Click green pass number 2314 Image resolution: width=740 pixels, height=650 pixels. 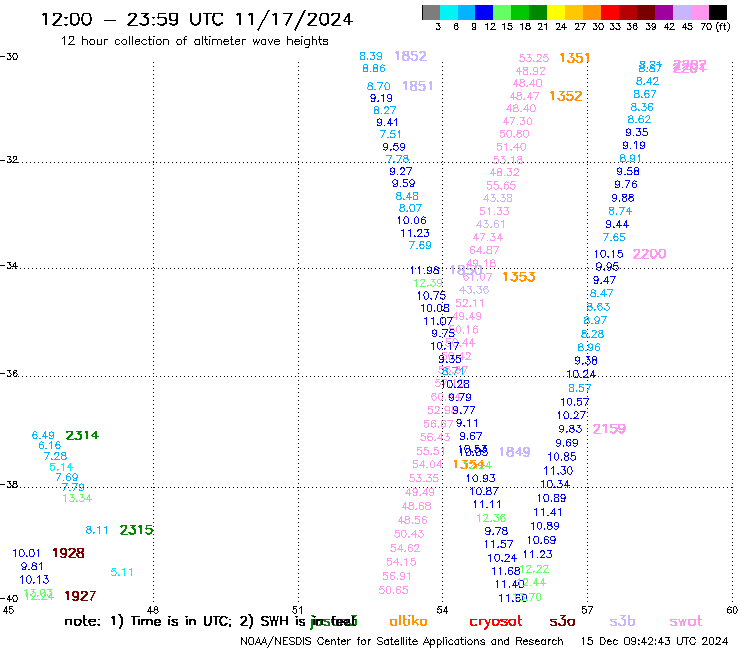click(x=82, y=435)
